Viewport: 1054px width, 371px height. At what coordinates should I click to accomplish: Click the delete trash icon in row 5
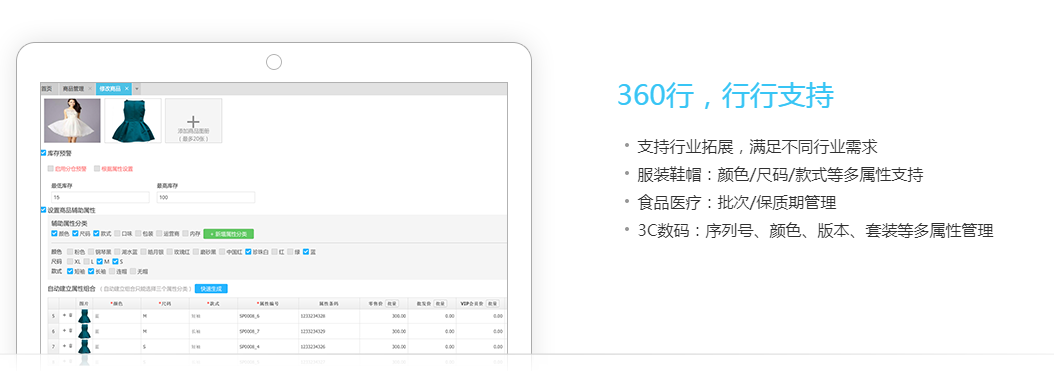[x=71, y=315]
